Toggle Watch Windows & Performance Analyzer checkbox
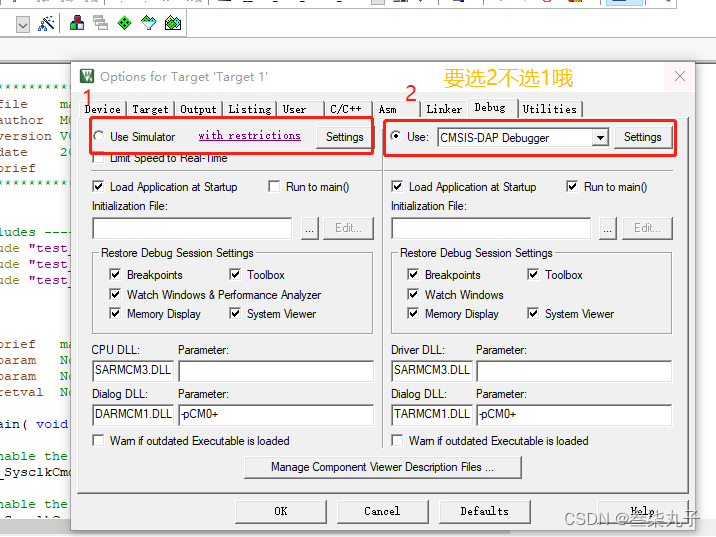This screenshot has width=716, height=537. click(115, 295)
